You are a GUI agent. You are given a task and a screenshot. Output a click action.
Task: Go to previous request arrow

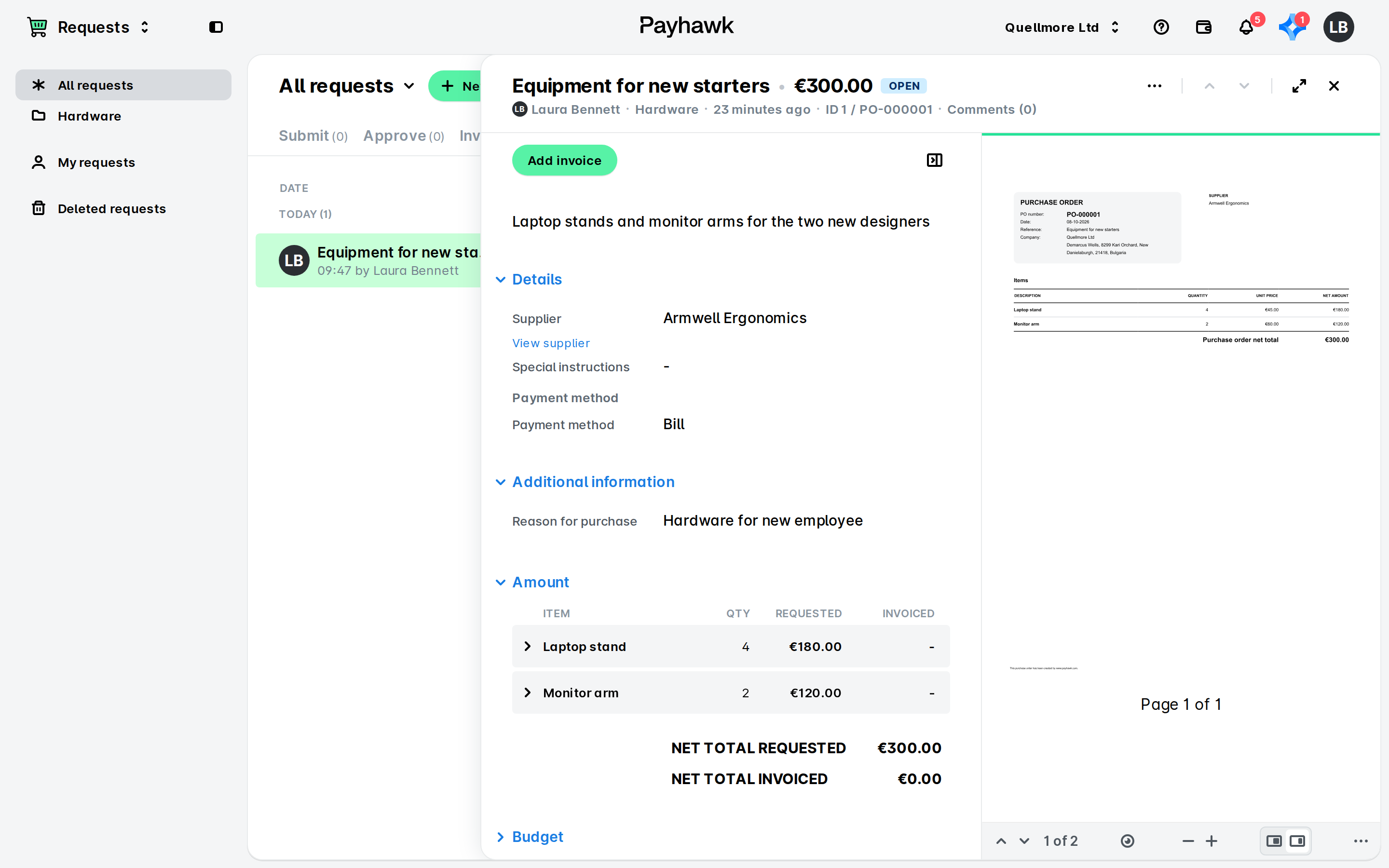(x=1210, y=86)
